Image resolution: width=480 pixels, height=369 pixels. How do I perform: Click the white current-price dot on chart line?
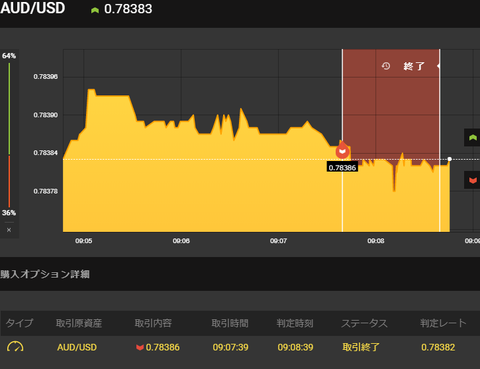(450, 159)
